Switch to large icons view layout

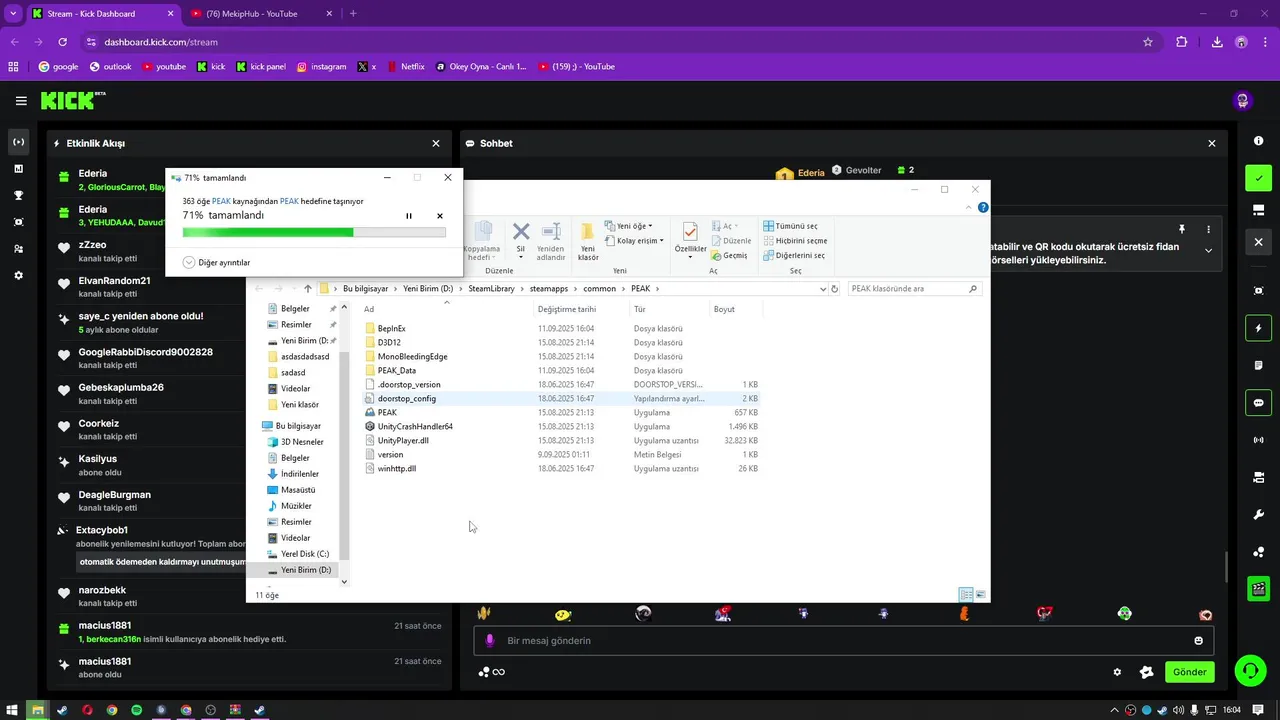tap(981, 594)
